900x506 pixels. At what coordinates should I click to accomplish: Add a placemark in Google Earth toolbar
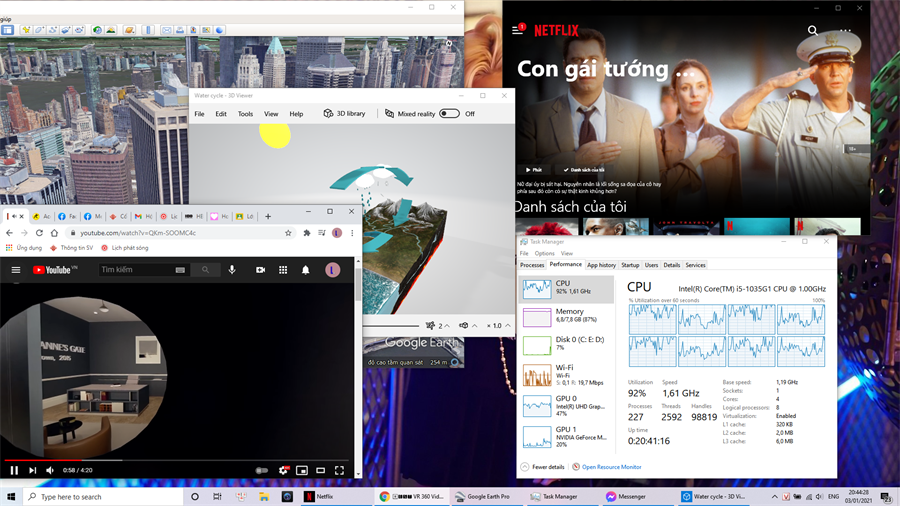pyautogui.click(x=26, y=30)
